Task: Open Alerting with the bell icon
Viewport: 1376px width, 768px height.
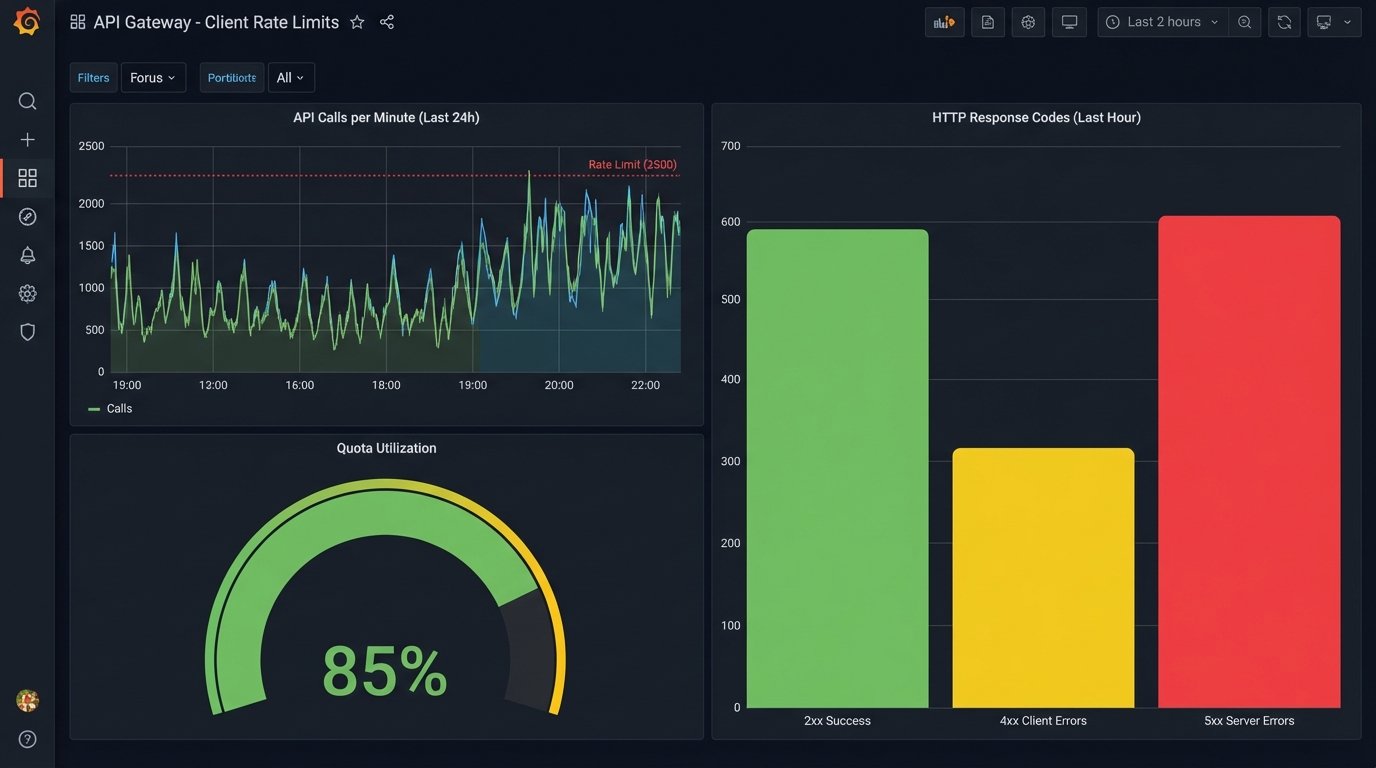Action: coord(27,255)
